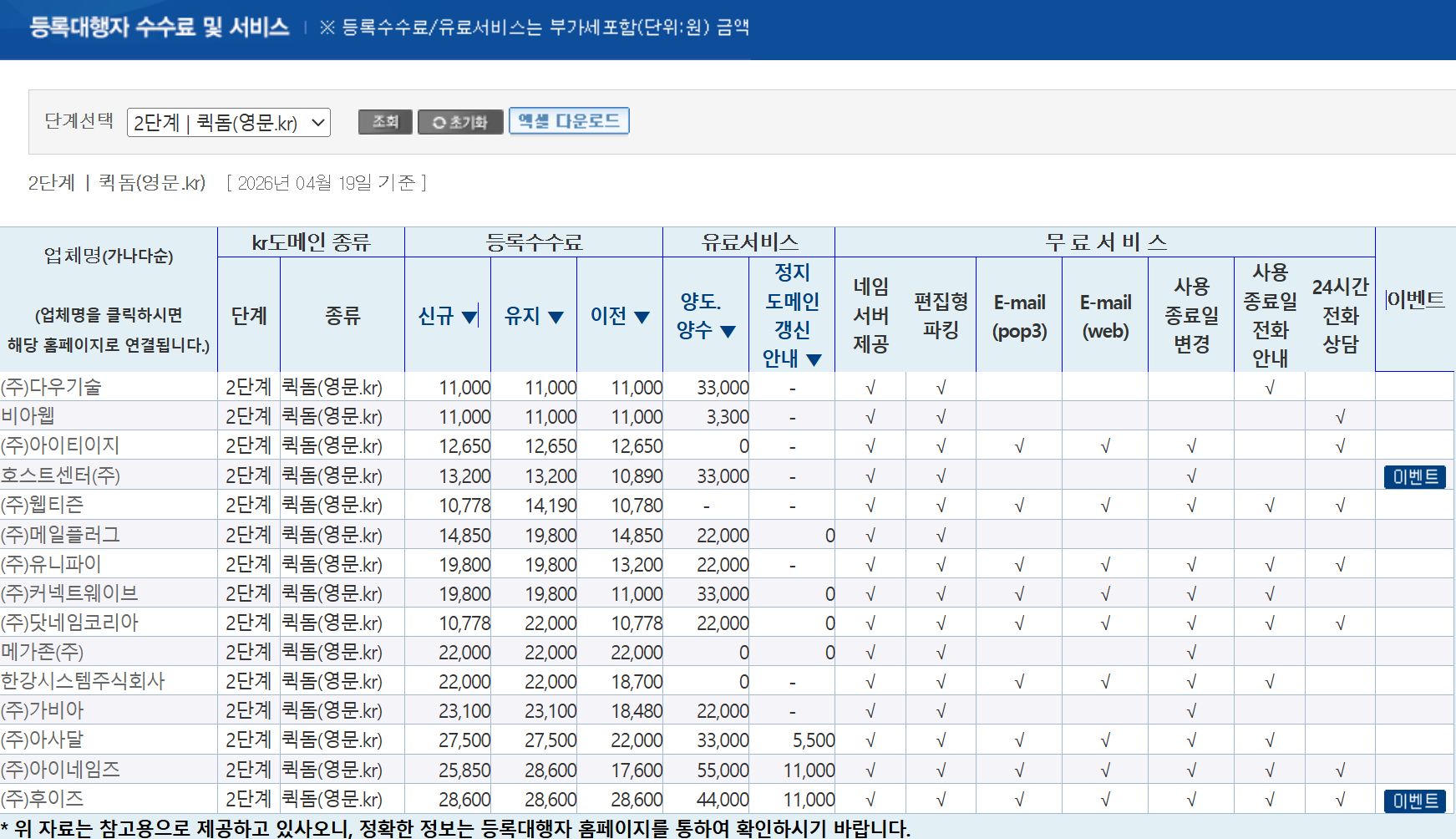Visit (주)가비아 homepage link
Image resolution: width=1456 pixels, height=839 pixels.
pyautogui.click(x=43, y=711)
